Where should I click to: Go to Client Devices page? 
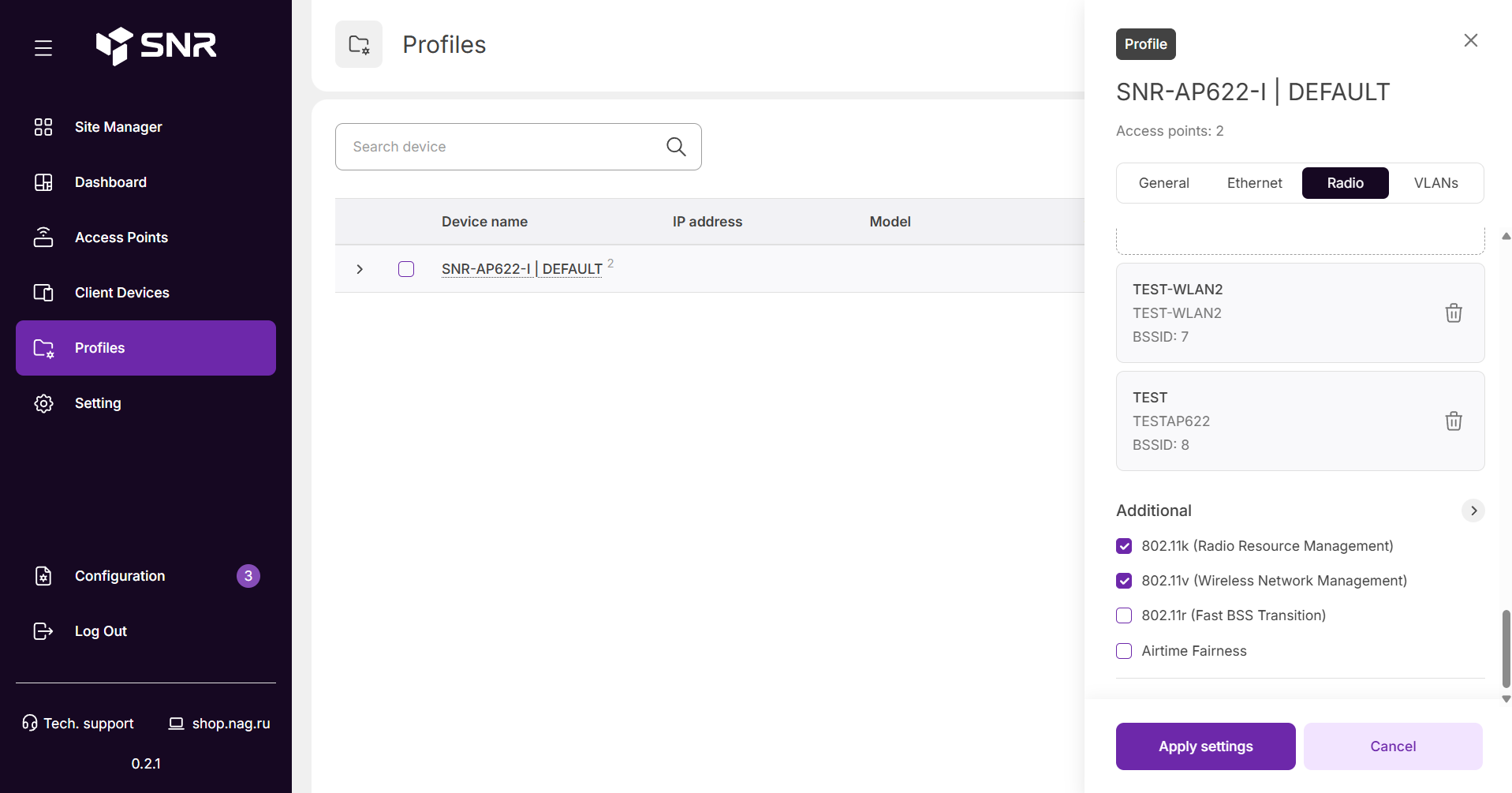click(146, 293)
